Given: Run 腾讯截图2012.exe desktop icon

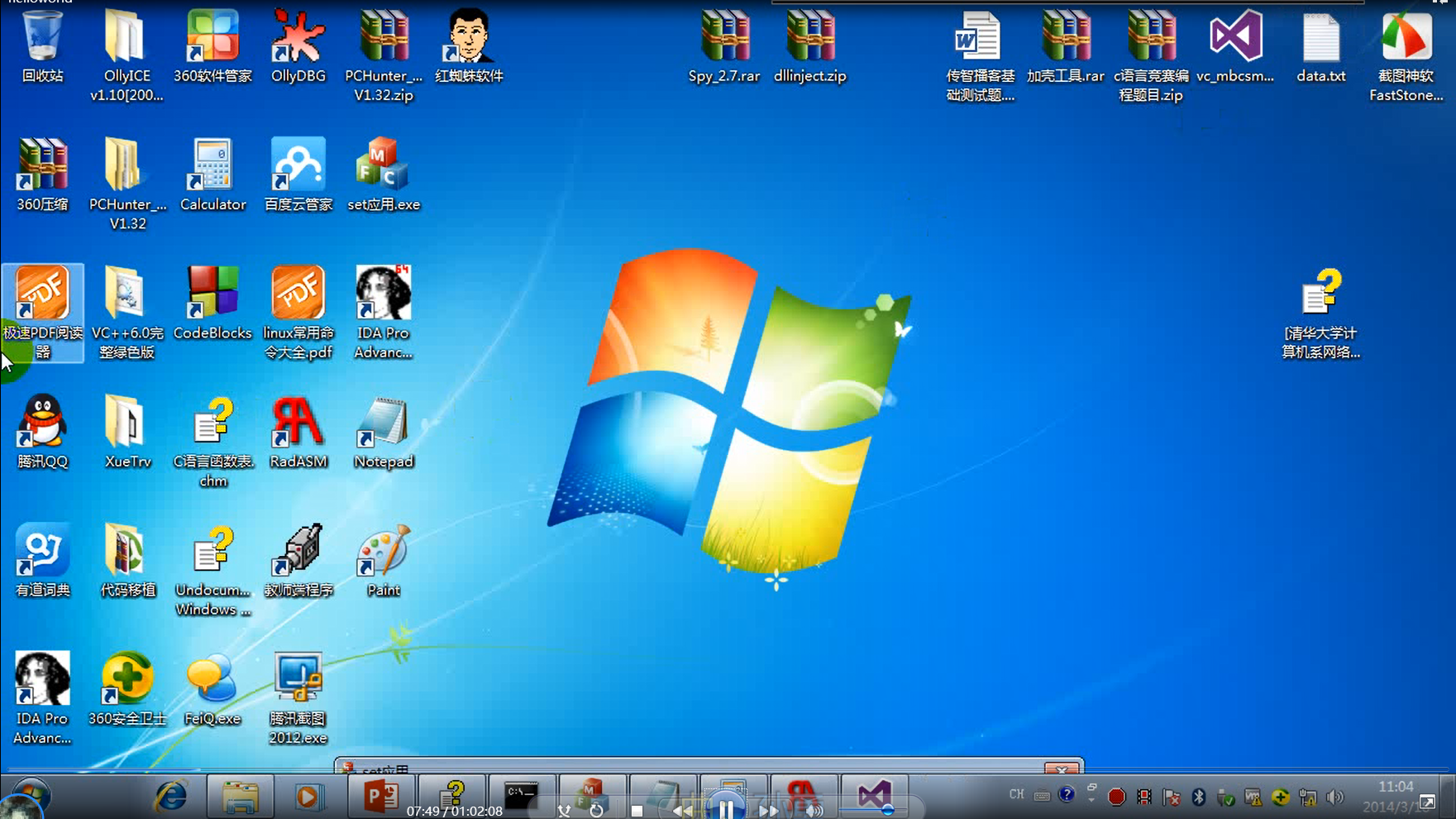Looking at the screenshot, I should pyautogui.click(x=298, y=698).
